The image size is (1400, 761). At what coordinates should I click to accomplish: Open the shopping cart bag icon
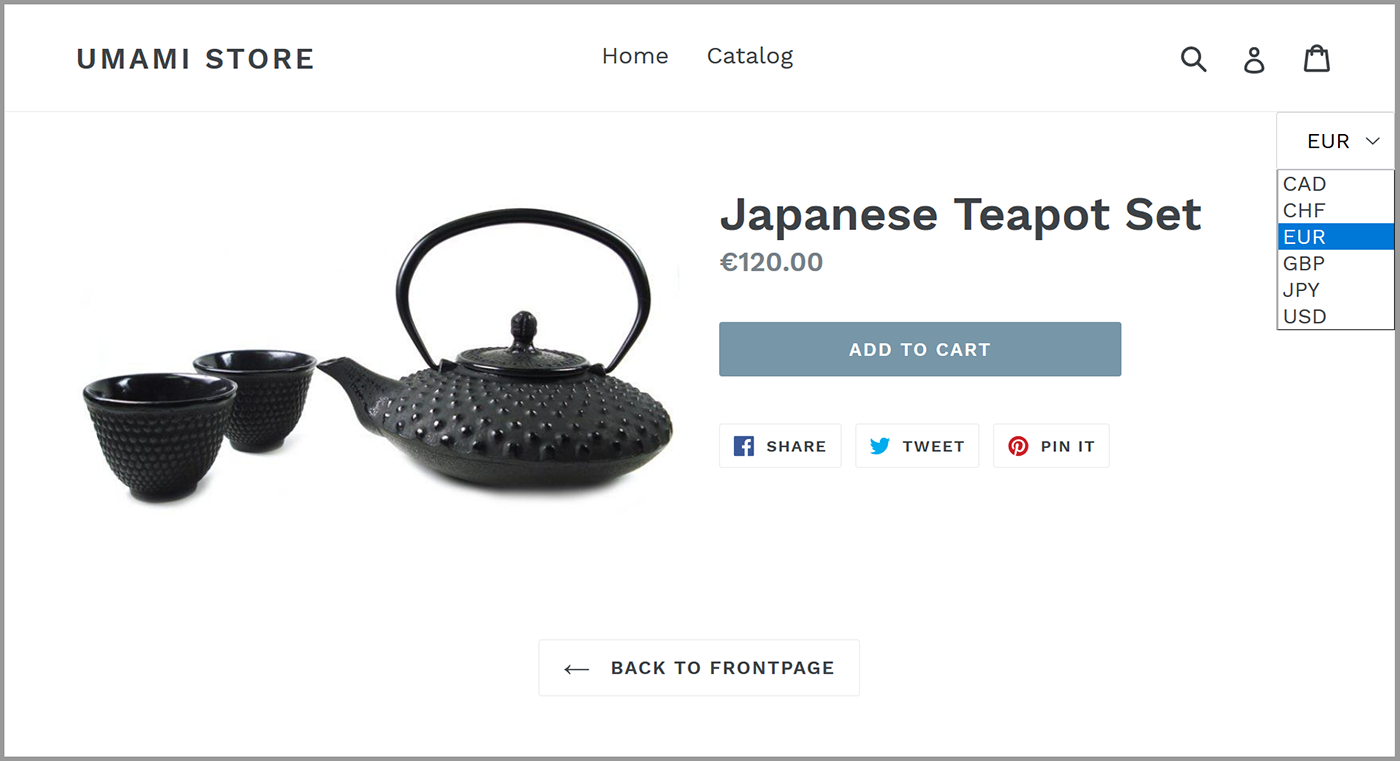(1317, 58)
